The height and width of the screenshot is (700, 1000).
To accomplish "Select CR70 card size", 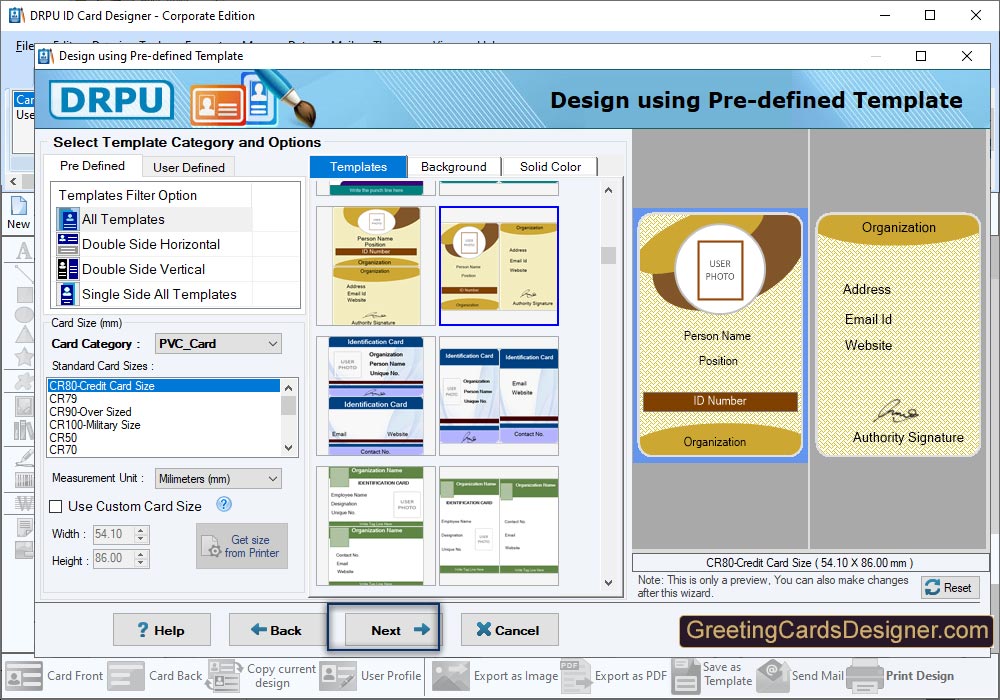I will click(163, 449).
